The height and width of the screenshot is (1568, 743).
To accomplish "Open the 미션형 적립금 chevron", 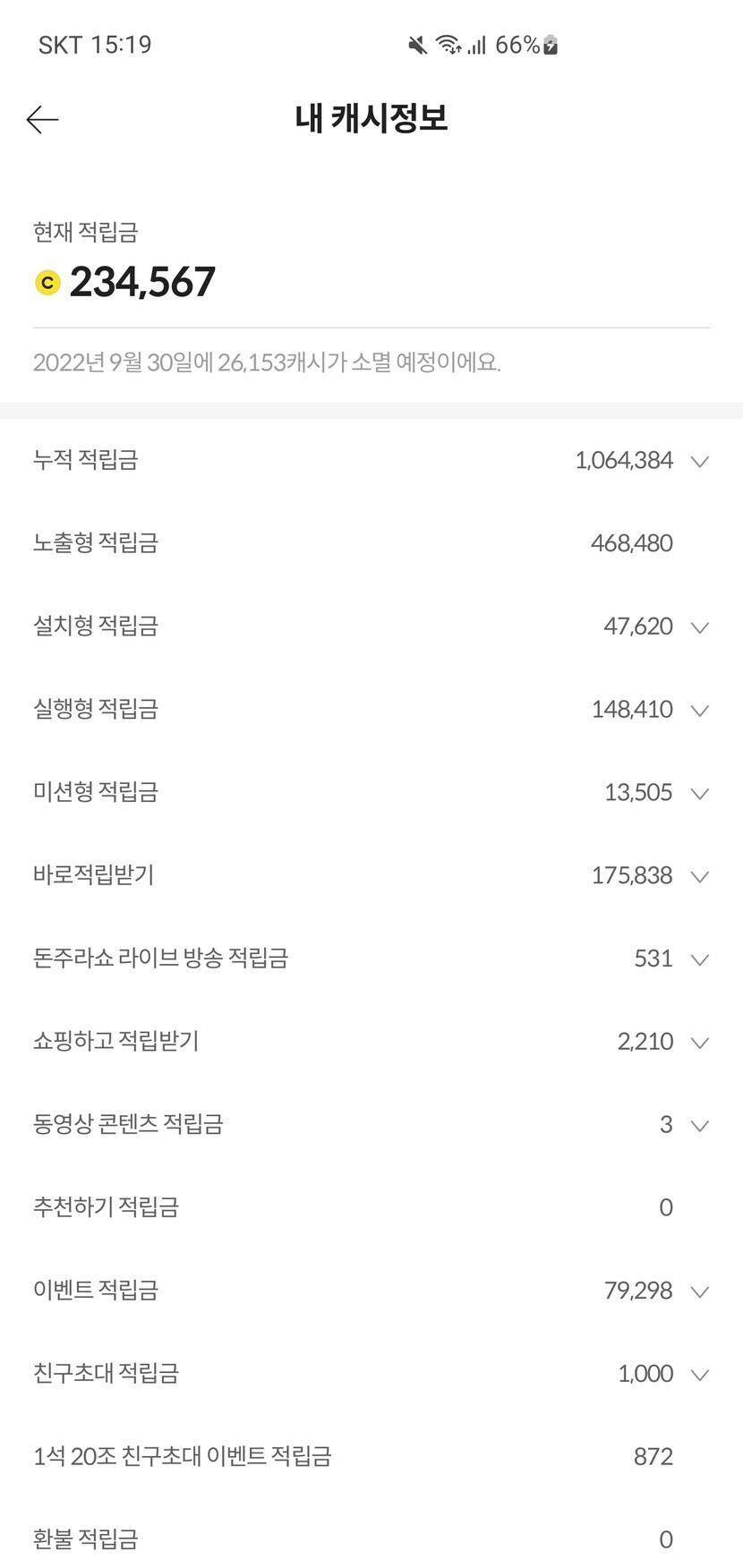I will pos(700,793).
